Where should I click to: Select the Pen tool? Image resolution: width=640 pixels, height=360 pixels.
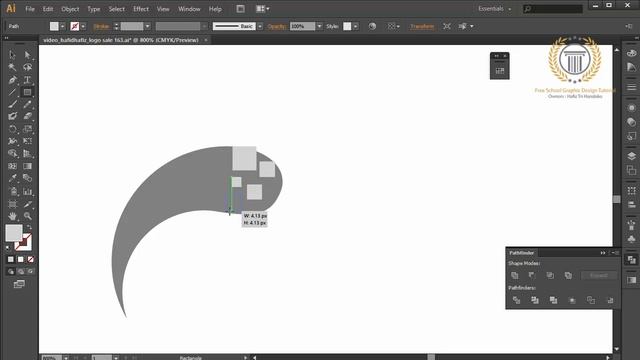point(12,80)
